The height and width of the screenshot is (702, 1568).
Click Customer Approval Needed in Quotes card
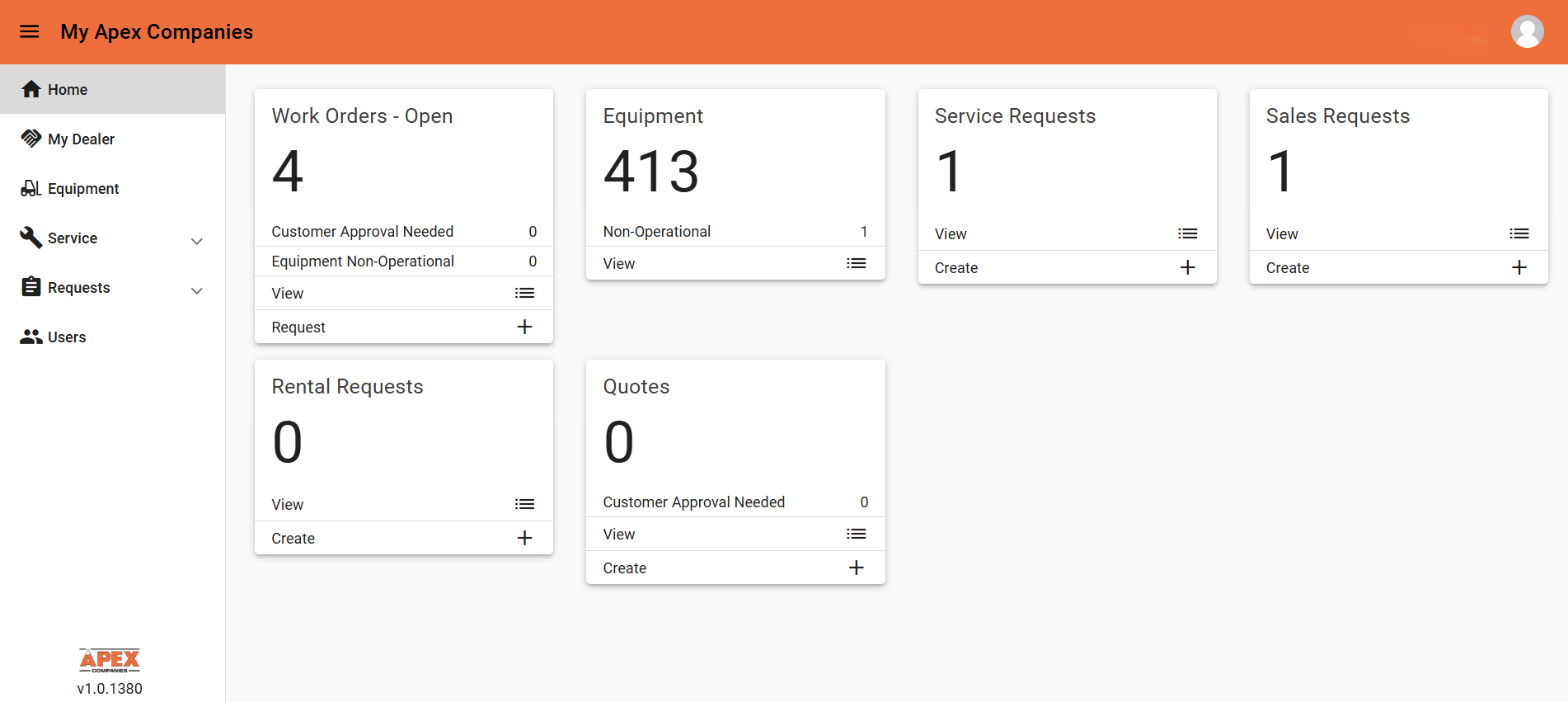pyautogui.click(x=735, y=502)
